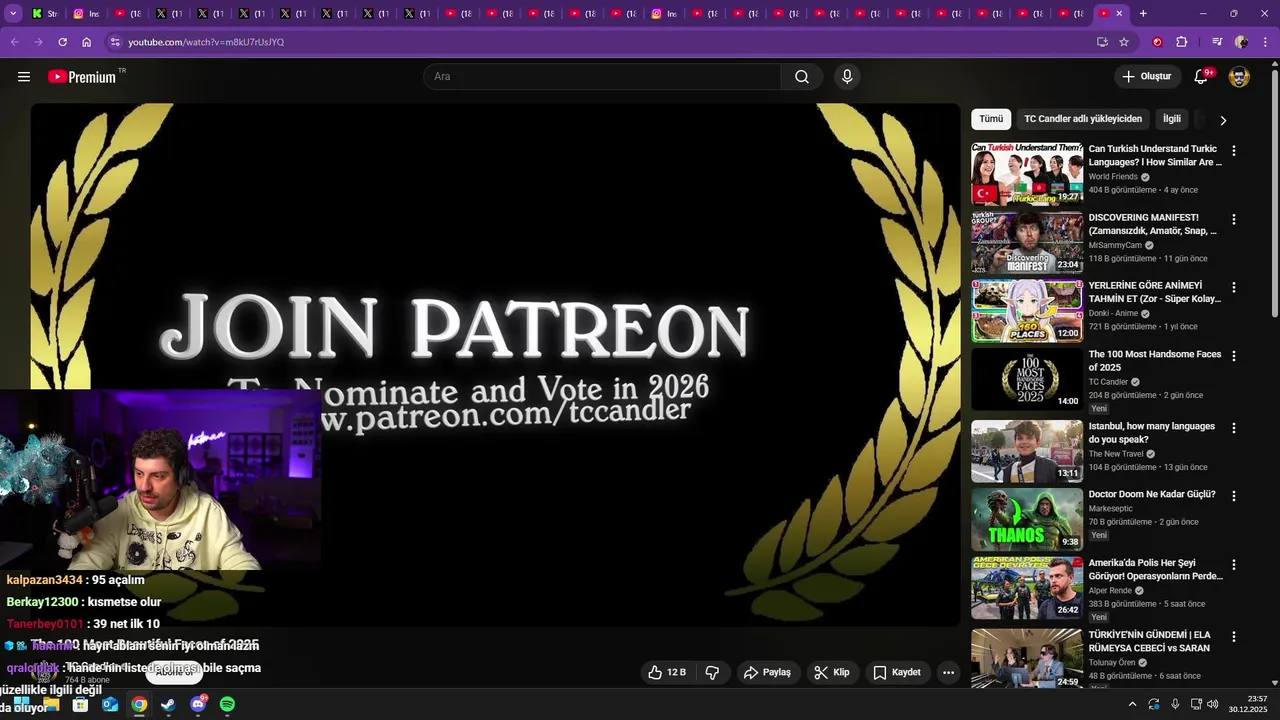Open the red extension icon
Image resolution: width=1280 pixels, height=720 pixels.
coord(1158,42)
